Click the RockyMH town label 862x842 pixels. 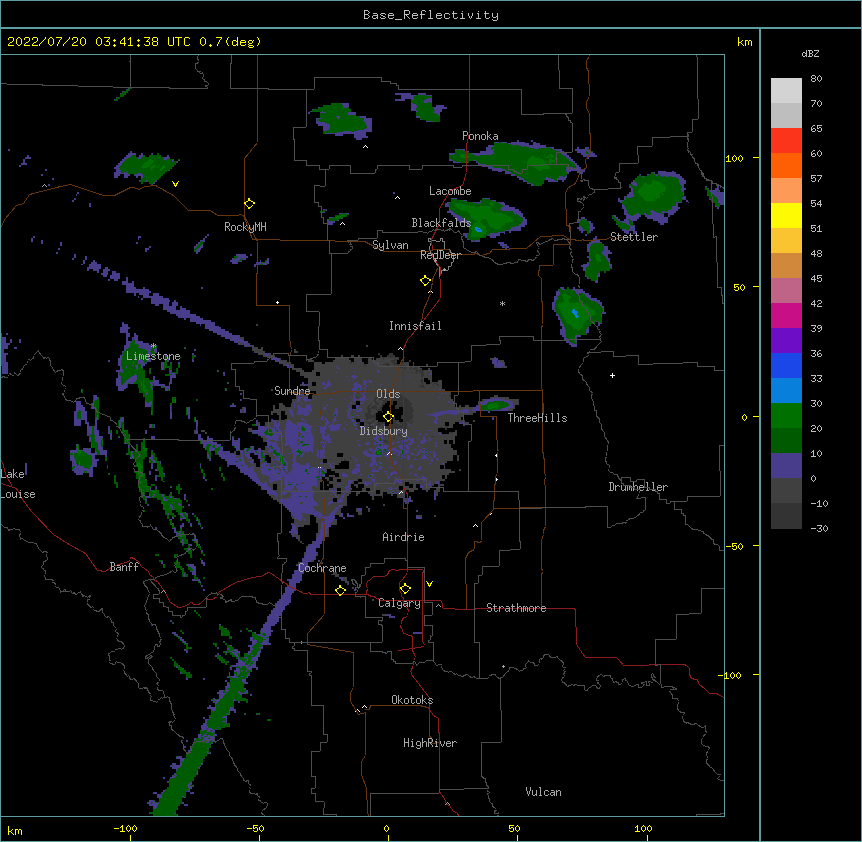click(x=245, y=227)
